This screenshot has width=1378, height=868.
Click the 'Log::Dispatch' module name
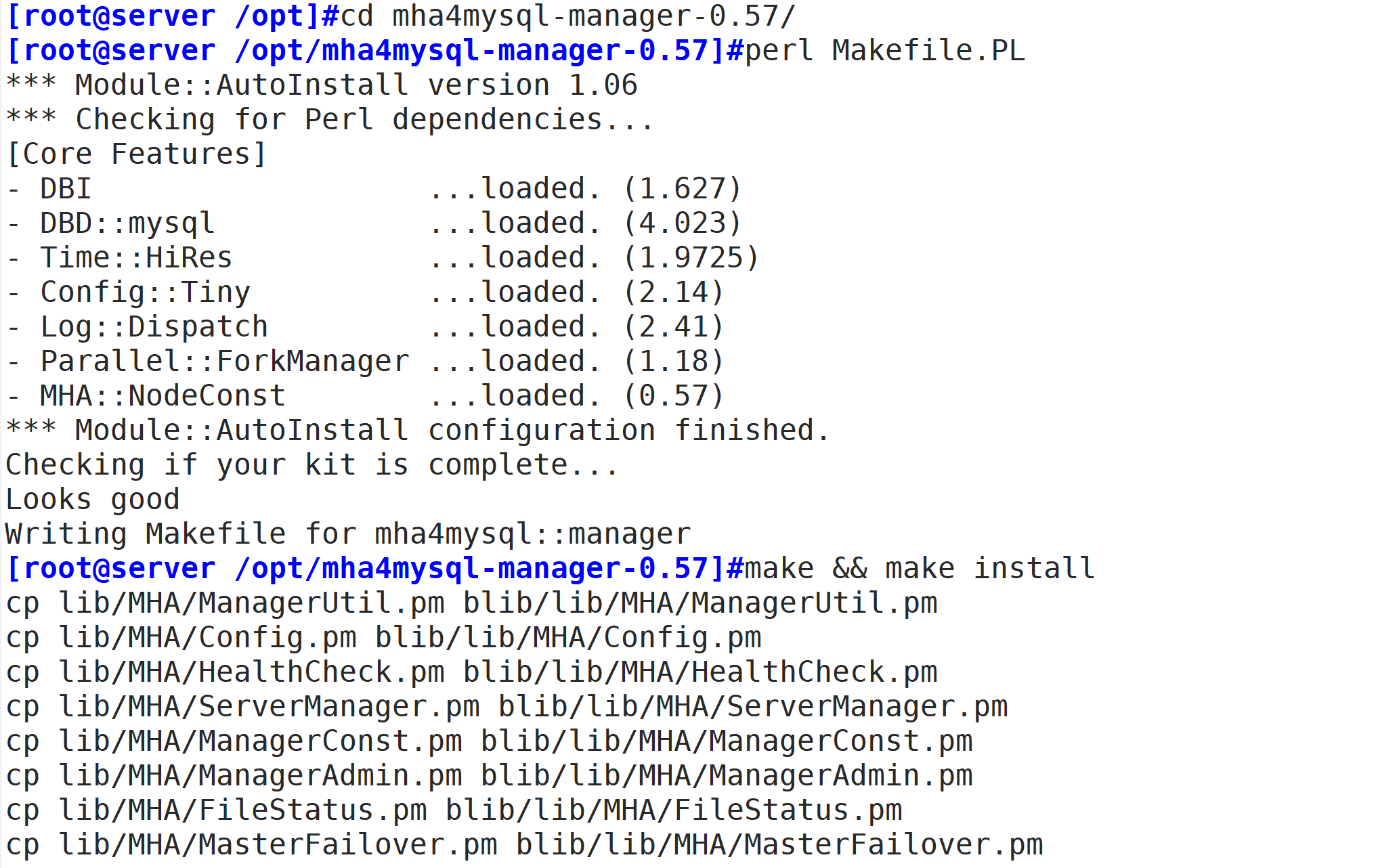tap(154, 327)
